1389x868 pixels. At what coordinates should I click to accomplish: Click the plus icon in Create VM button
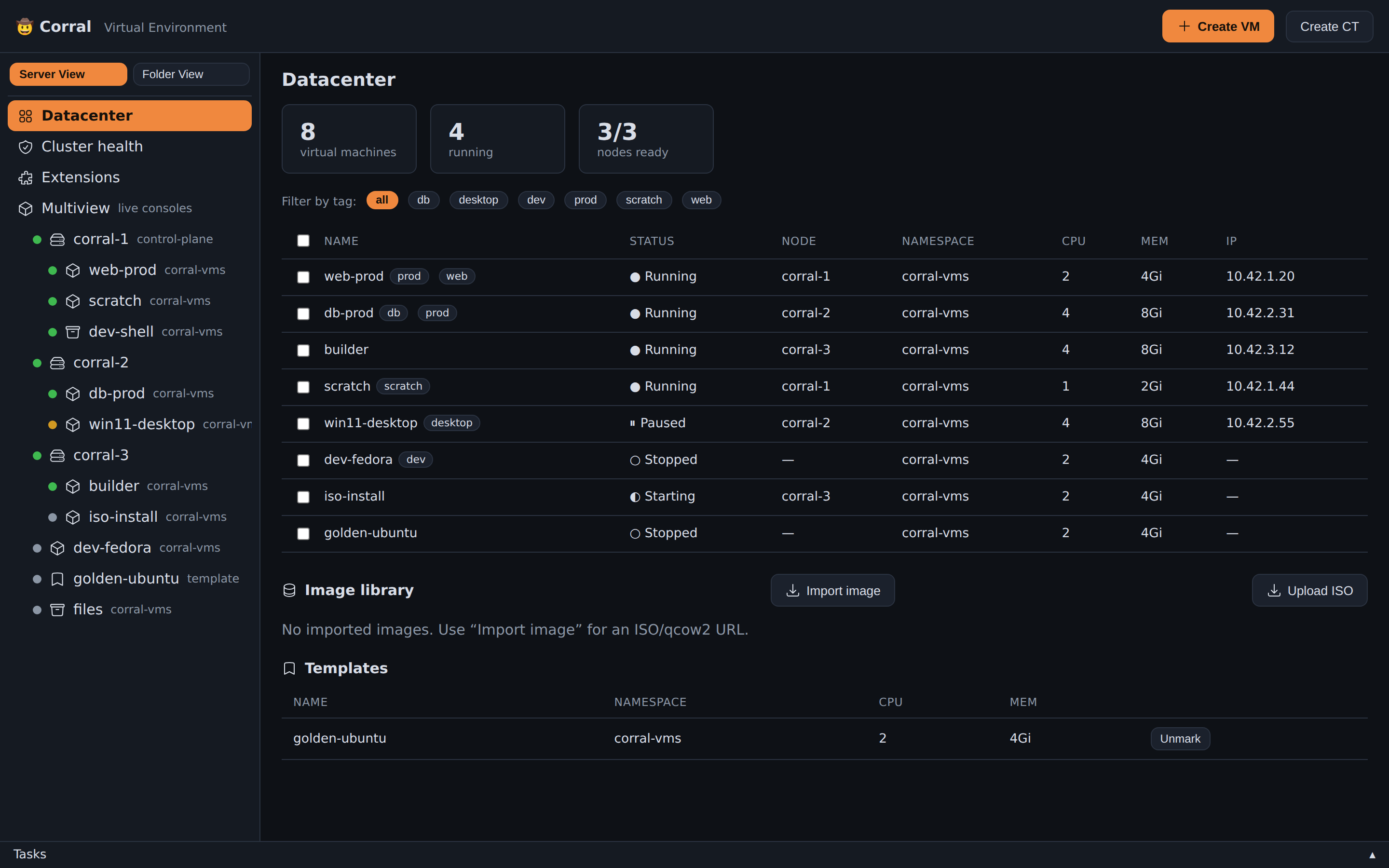pos(1184,27)
